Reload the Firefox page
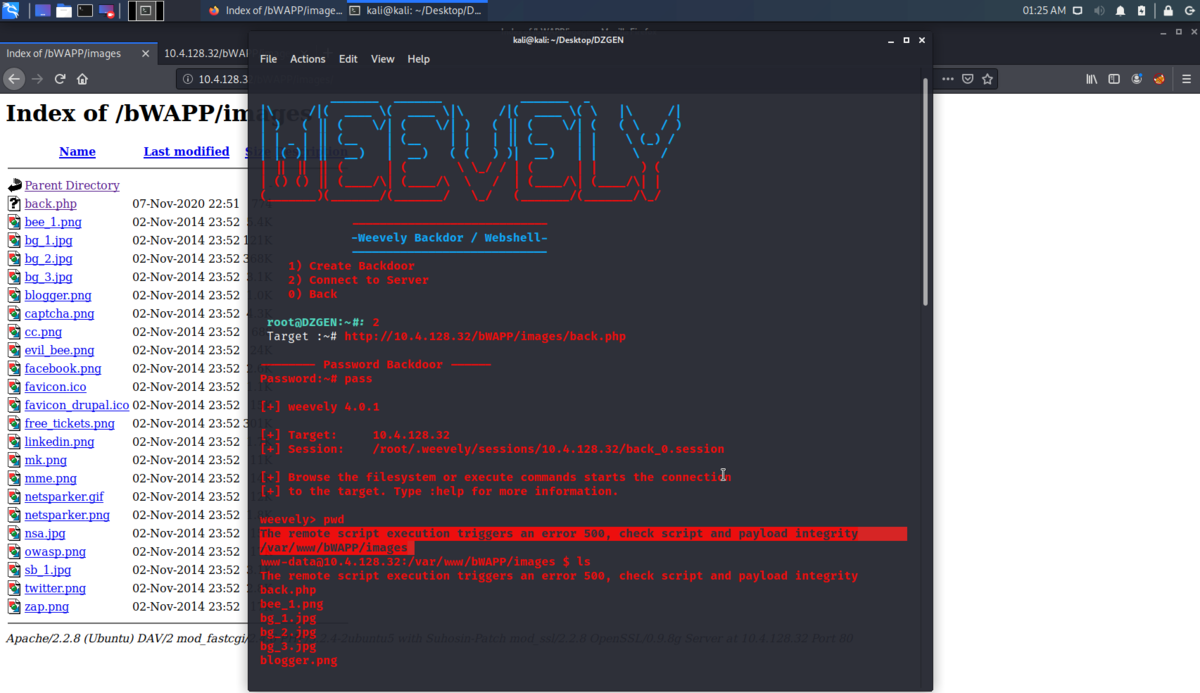The image size is (1200, 693). click(60, 79)
